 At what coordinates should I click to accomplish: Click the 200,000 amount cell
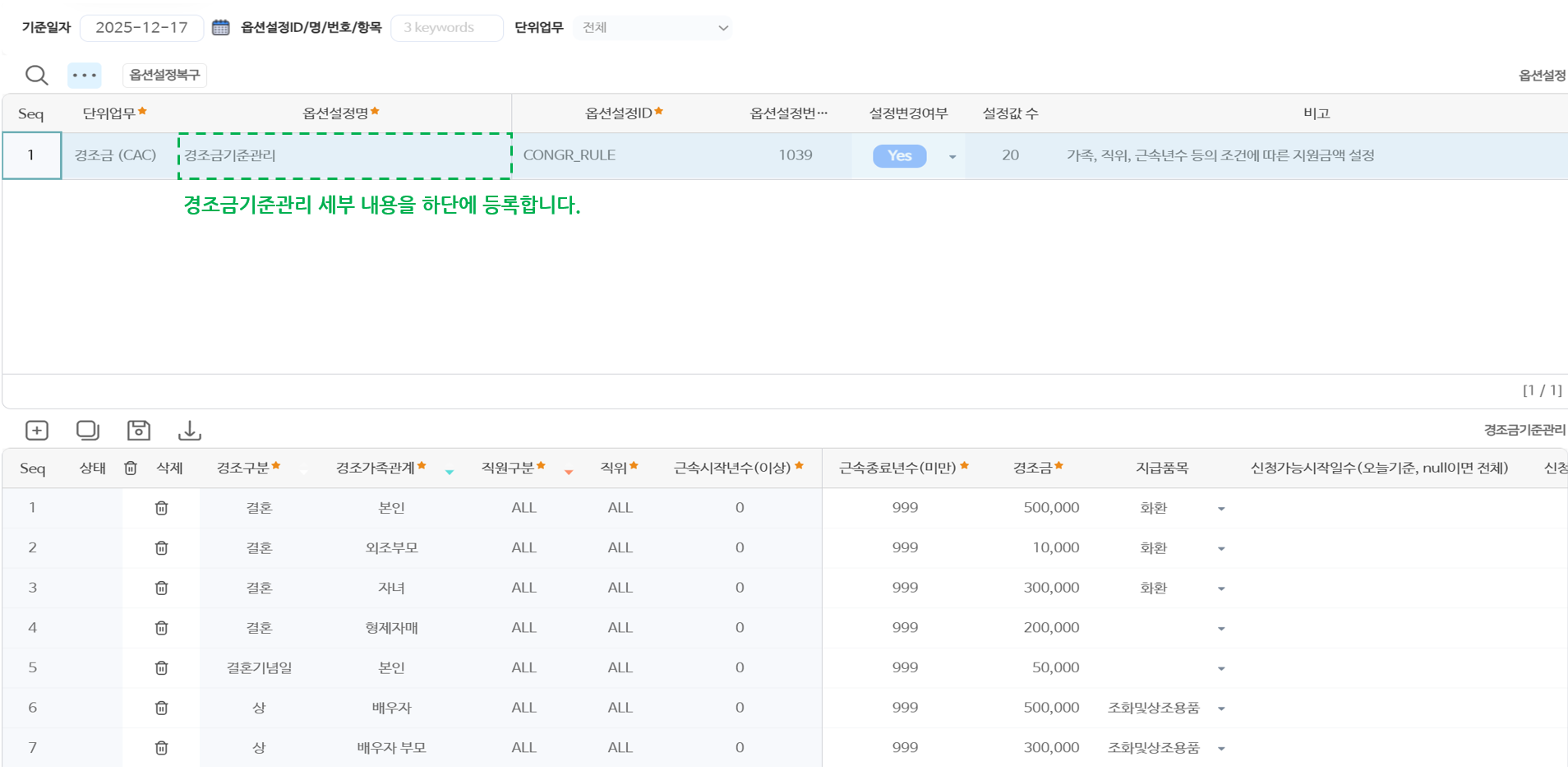point(1051,628)
